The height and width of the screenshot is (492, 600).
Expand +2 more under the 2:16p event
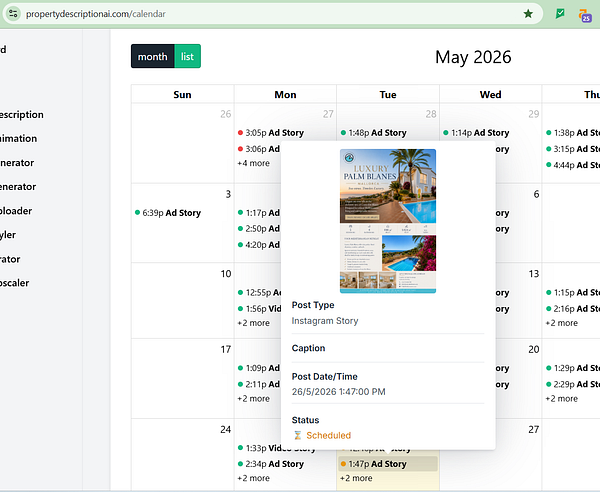561,323
